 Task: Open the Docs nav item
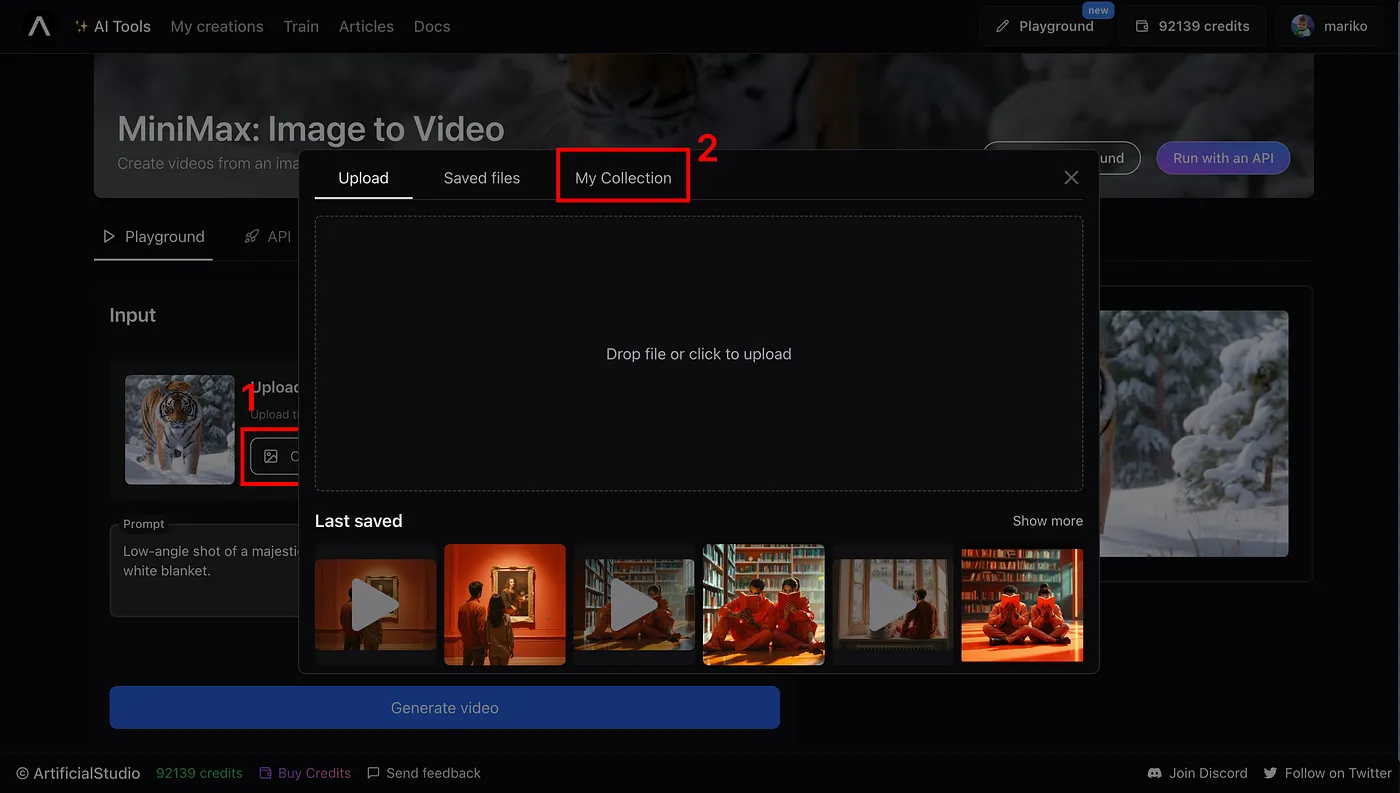click(432, 26)
